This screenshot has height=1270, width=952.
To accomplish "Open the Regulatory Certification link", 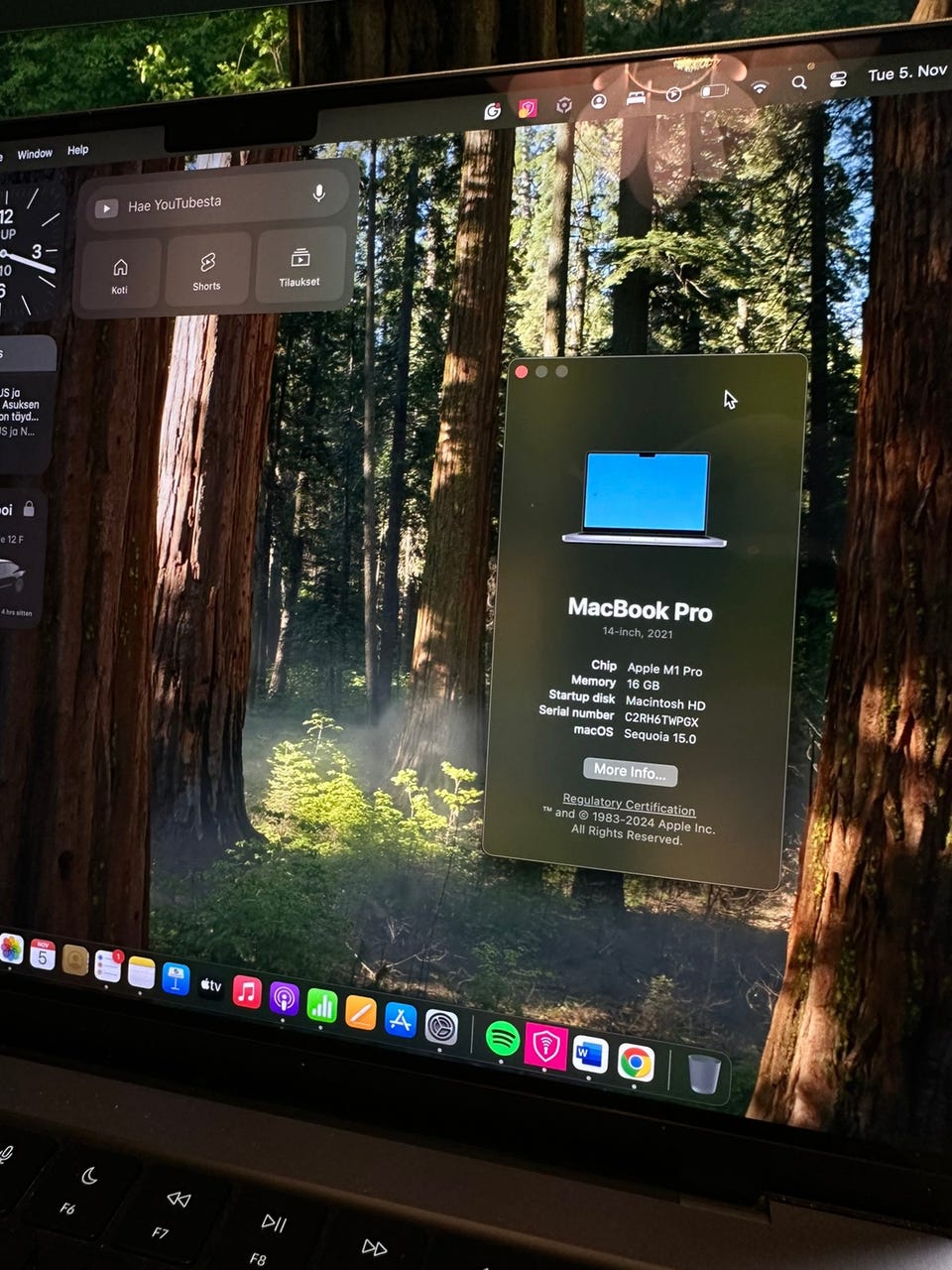I will pos(629,805).
